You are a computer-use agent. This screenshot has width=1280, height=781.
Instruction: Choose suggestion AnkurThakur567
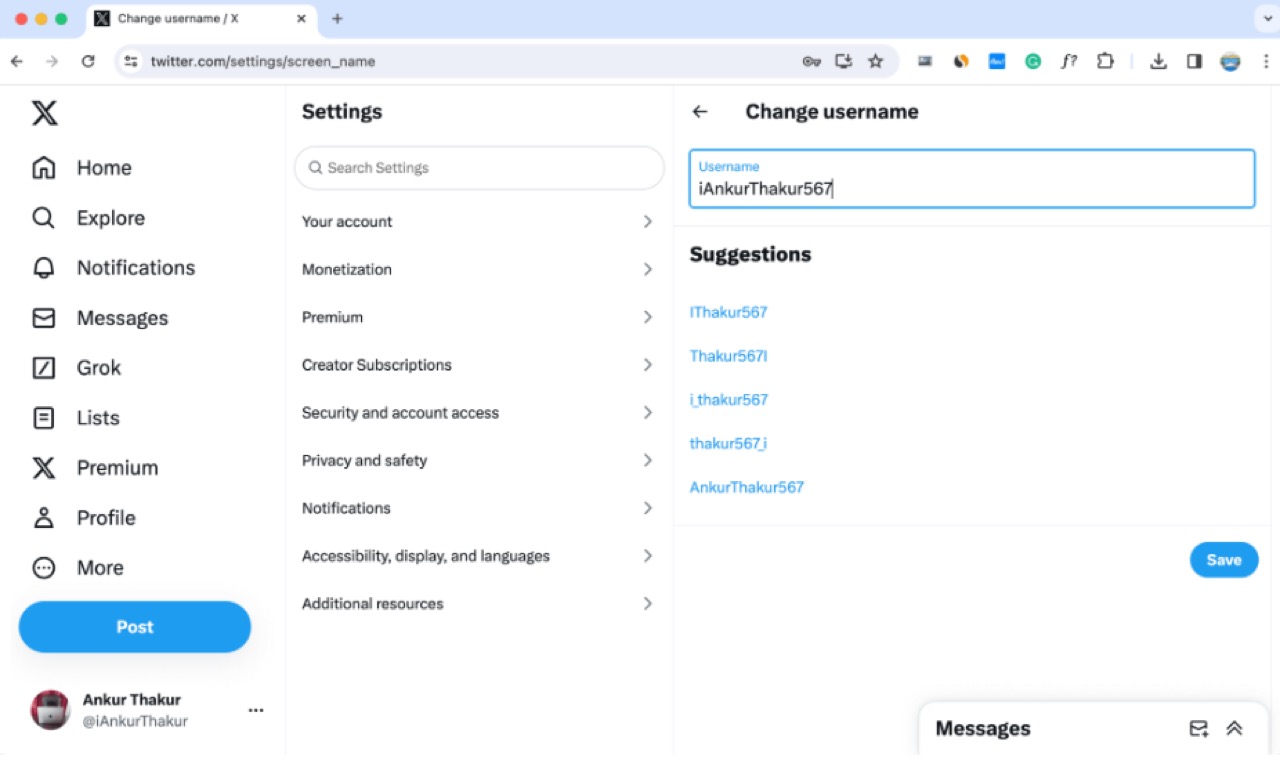747,487
